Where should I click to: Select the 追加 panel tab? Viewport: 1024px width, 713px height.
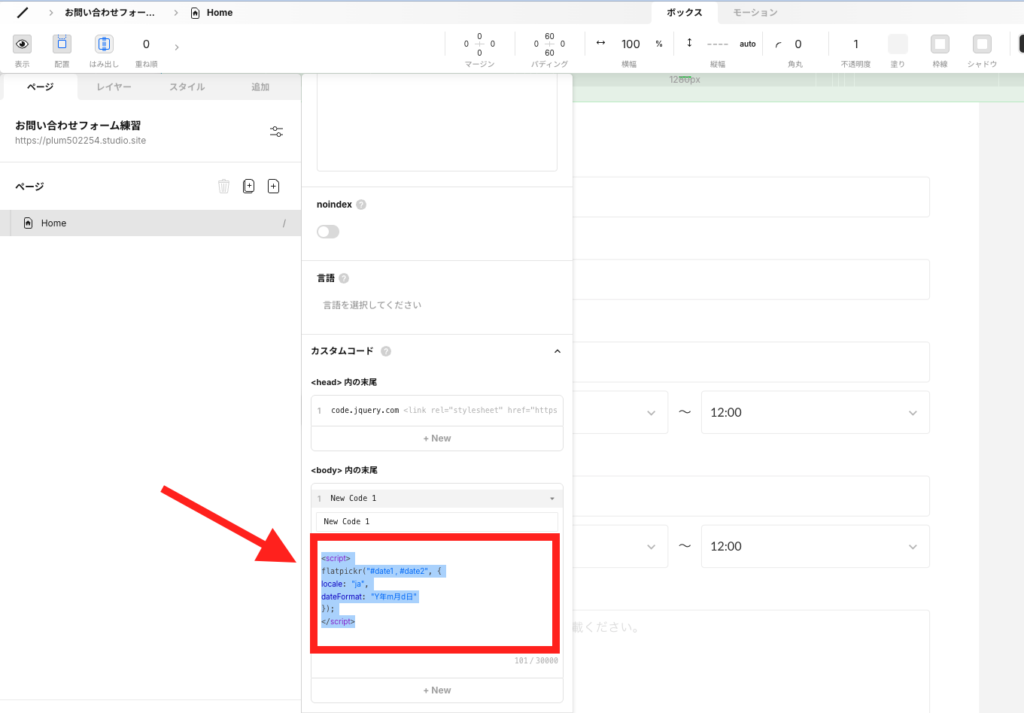pyautogui.click(x=260, y=87)
